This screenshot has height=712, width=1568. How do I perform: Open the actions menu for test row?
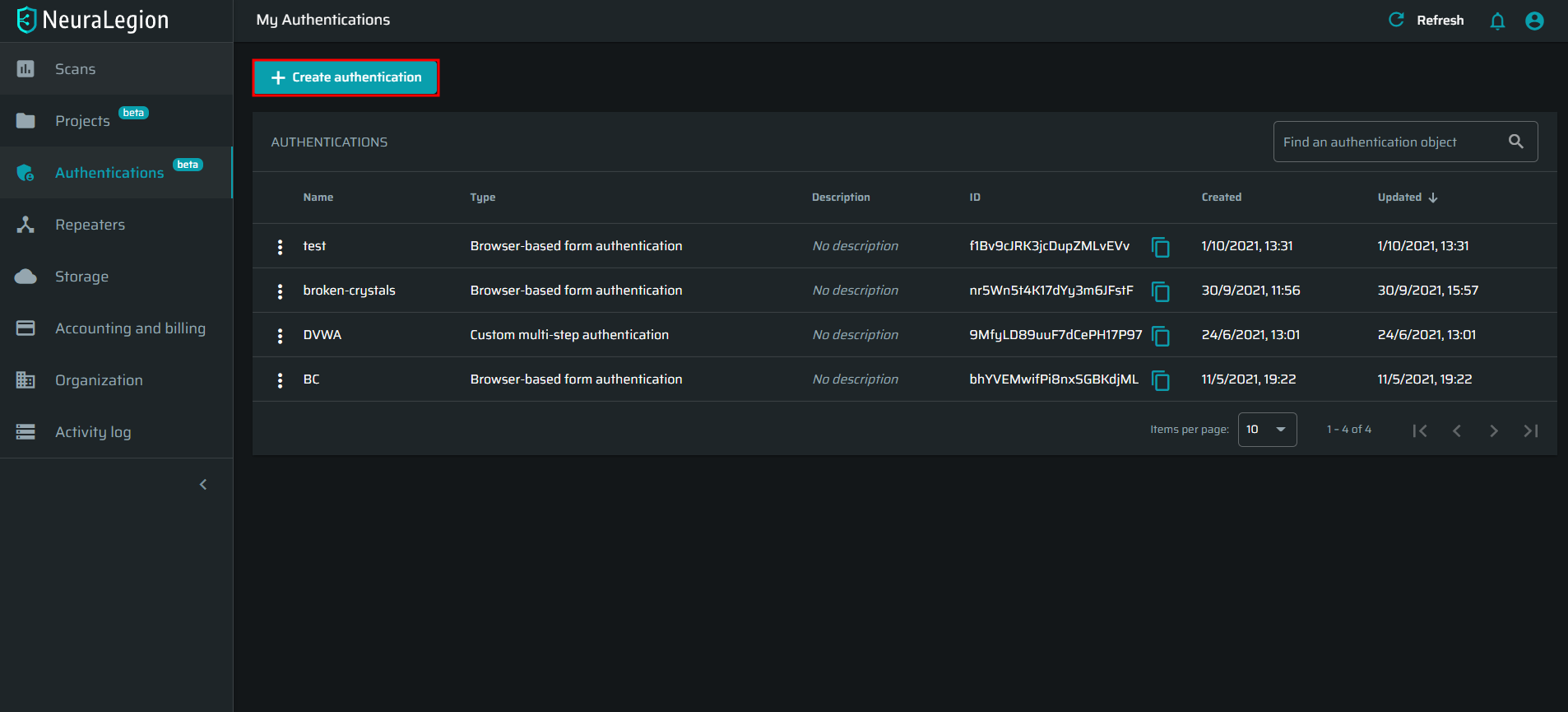click(281, 246)
